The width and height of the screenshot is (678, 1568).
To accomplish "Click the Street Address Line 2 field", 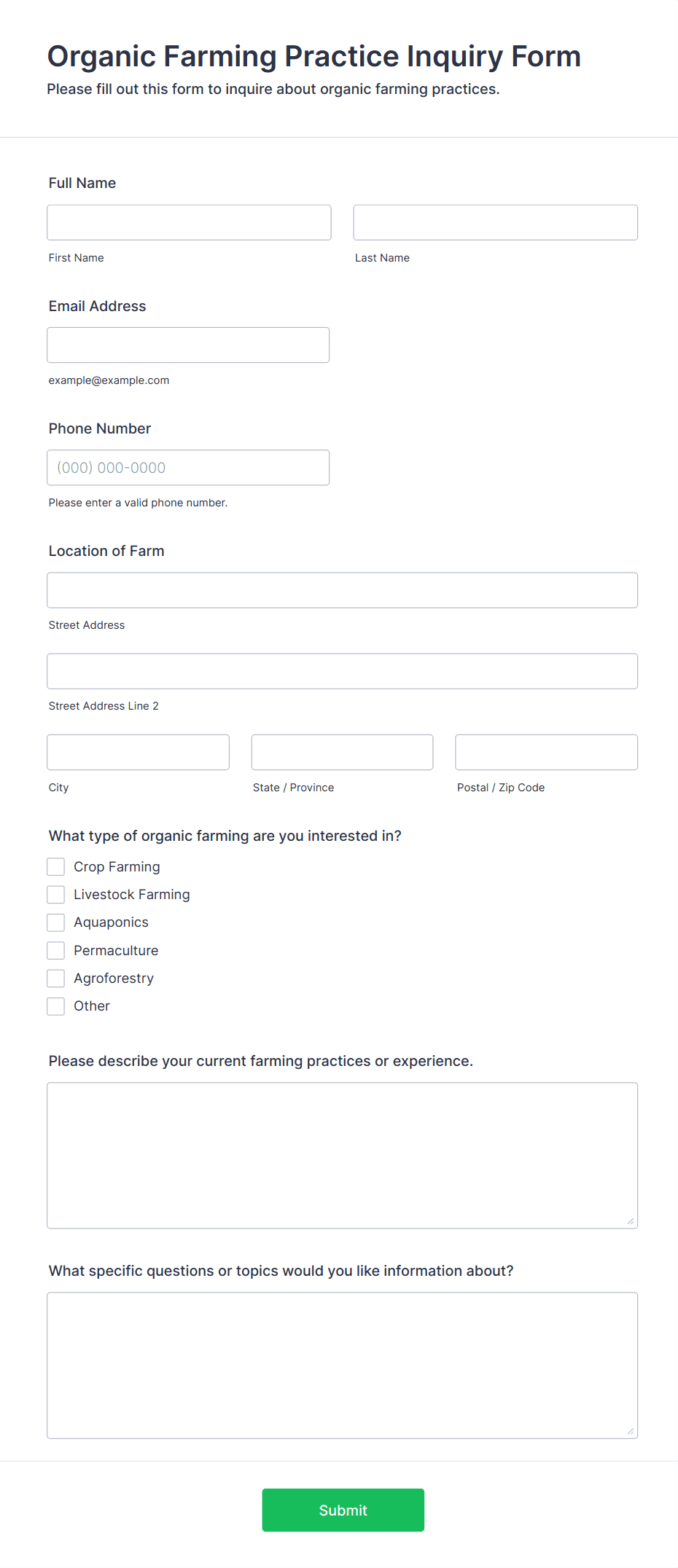I will pyautogui.click(x=343, y=671).
